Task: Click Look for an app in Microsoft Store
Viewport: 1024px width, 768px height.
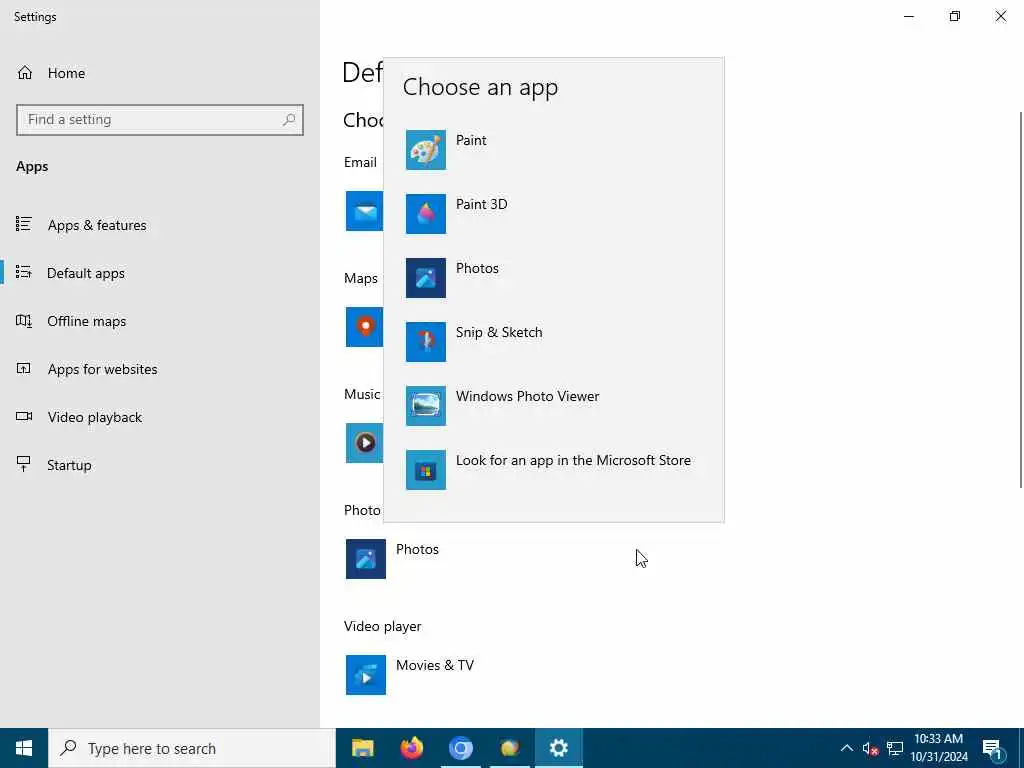Action: 573,460
